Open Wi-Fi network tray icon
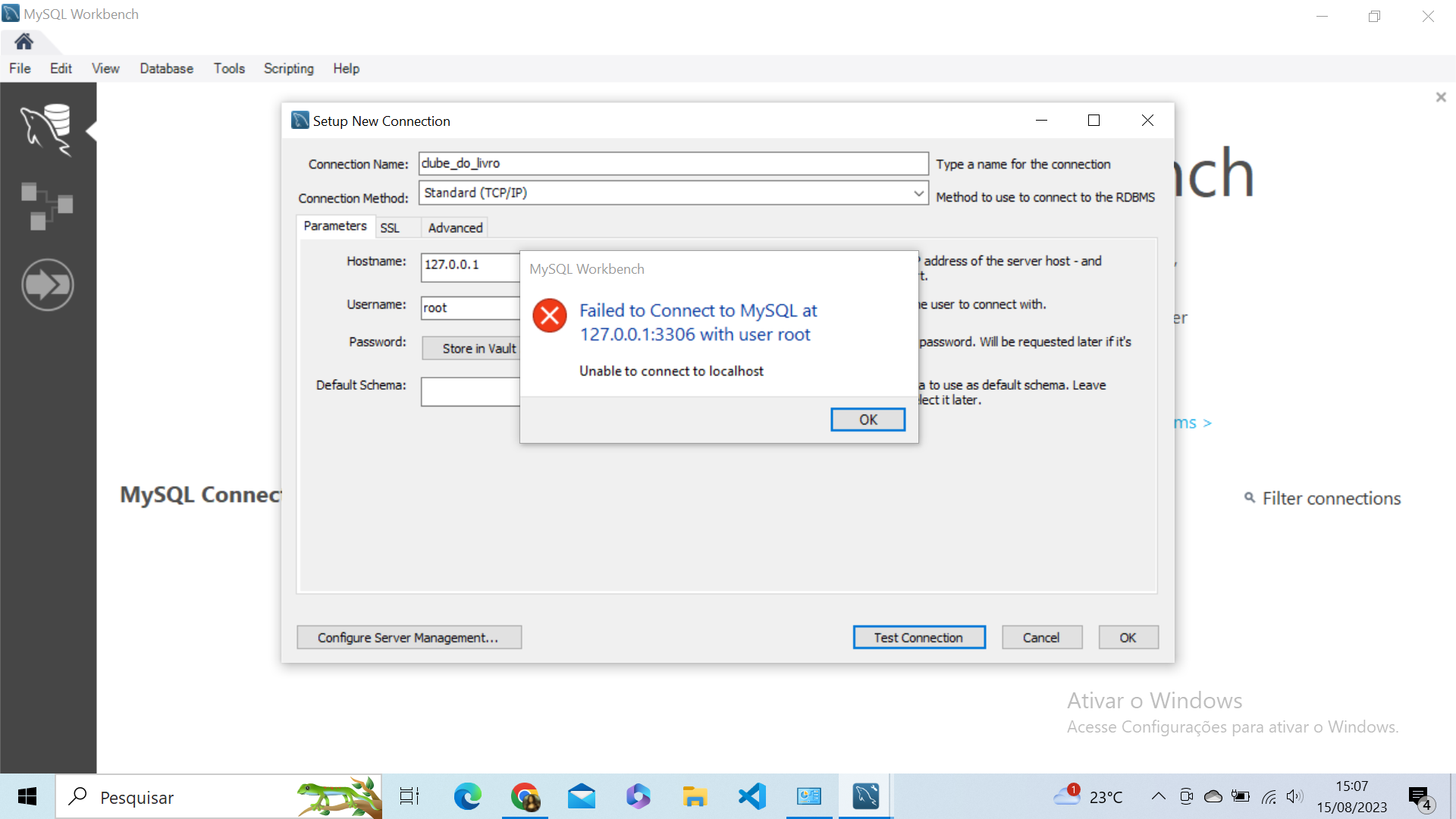 (1269, 796)
